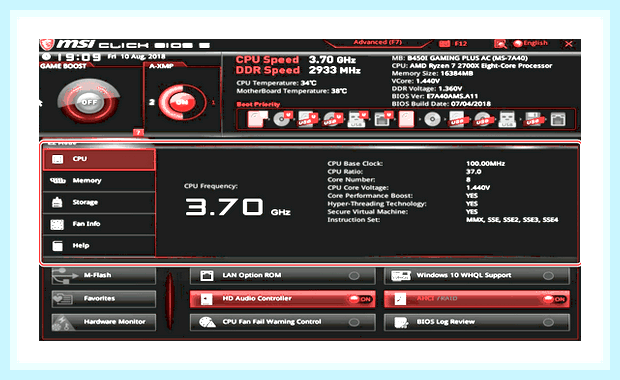The image size is (620, 380).
Task: Select the legacy CD/DVD boot icon
Action: pos(432,119)
